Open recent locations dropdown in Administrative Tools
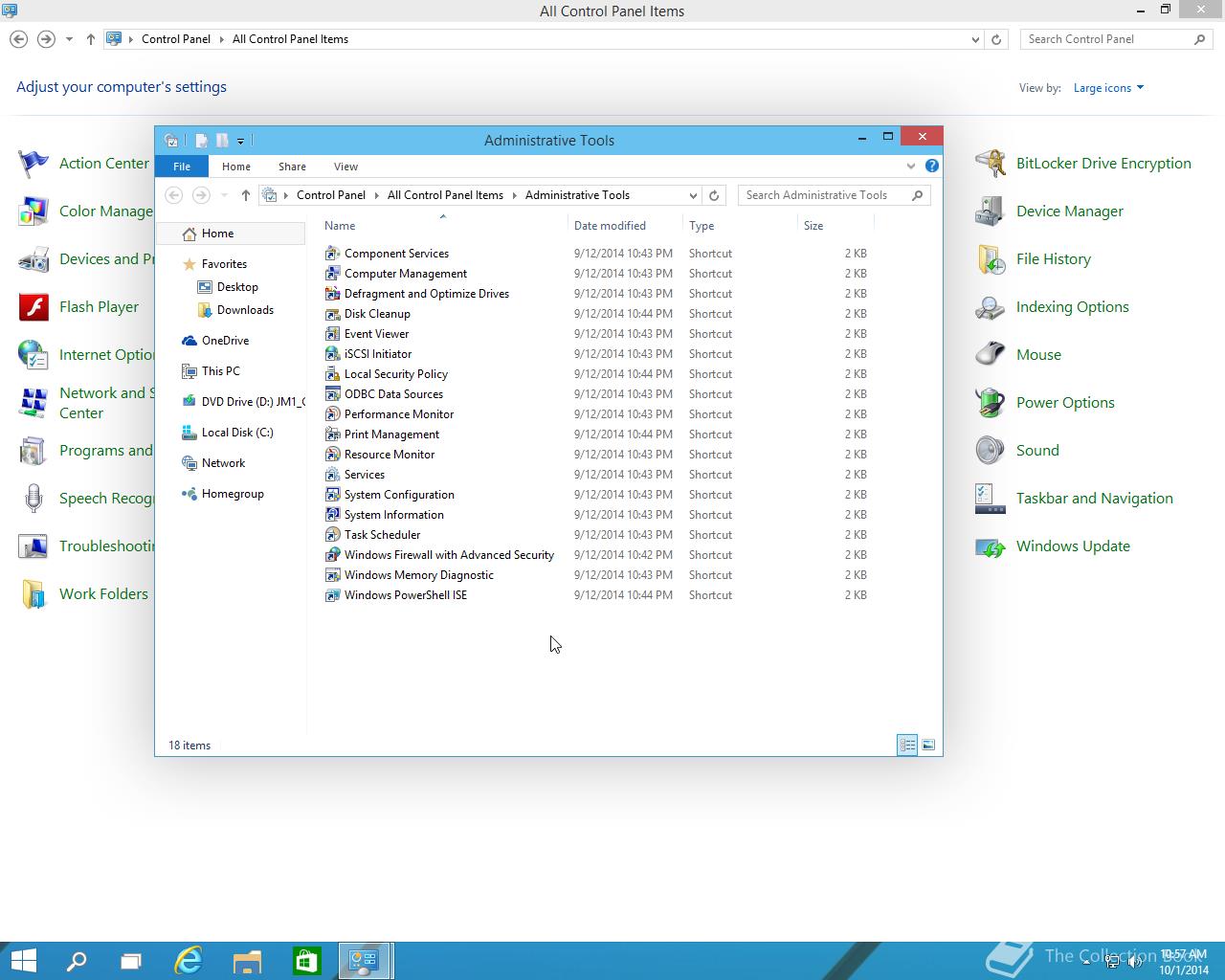 [x=224, y=195]
